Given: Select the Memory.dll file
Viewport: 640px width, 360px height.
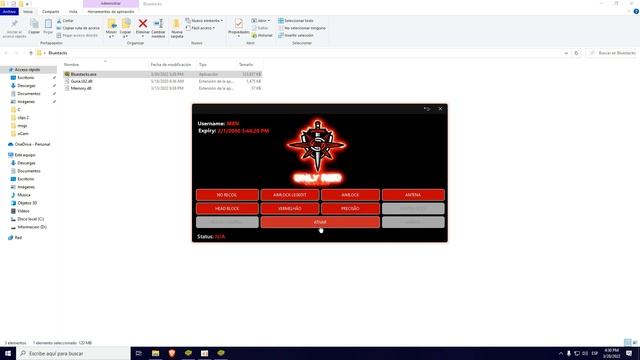Looking at the screenshot, I should tap(81, 88).
